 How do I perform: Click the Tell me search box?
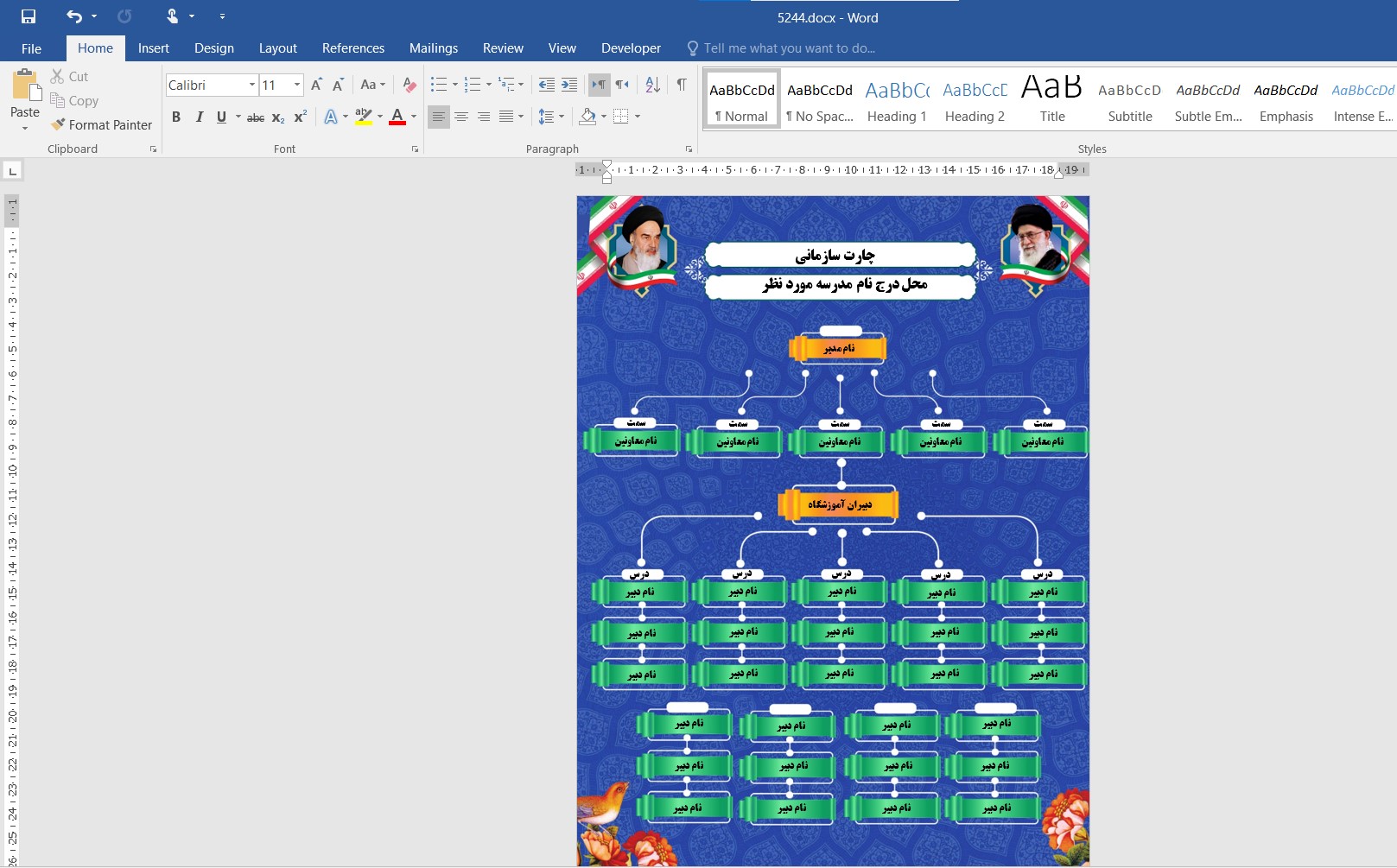coord(789,48)
